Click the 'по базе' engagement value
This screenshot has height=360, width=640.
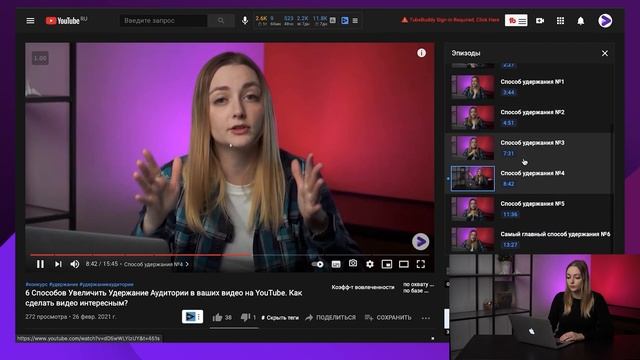coord(416,291)
